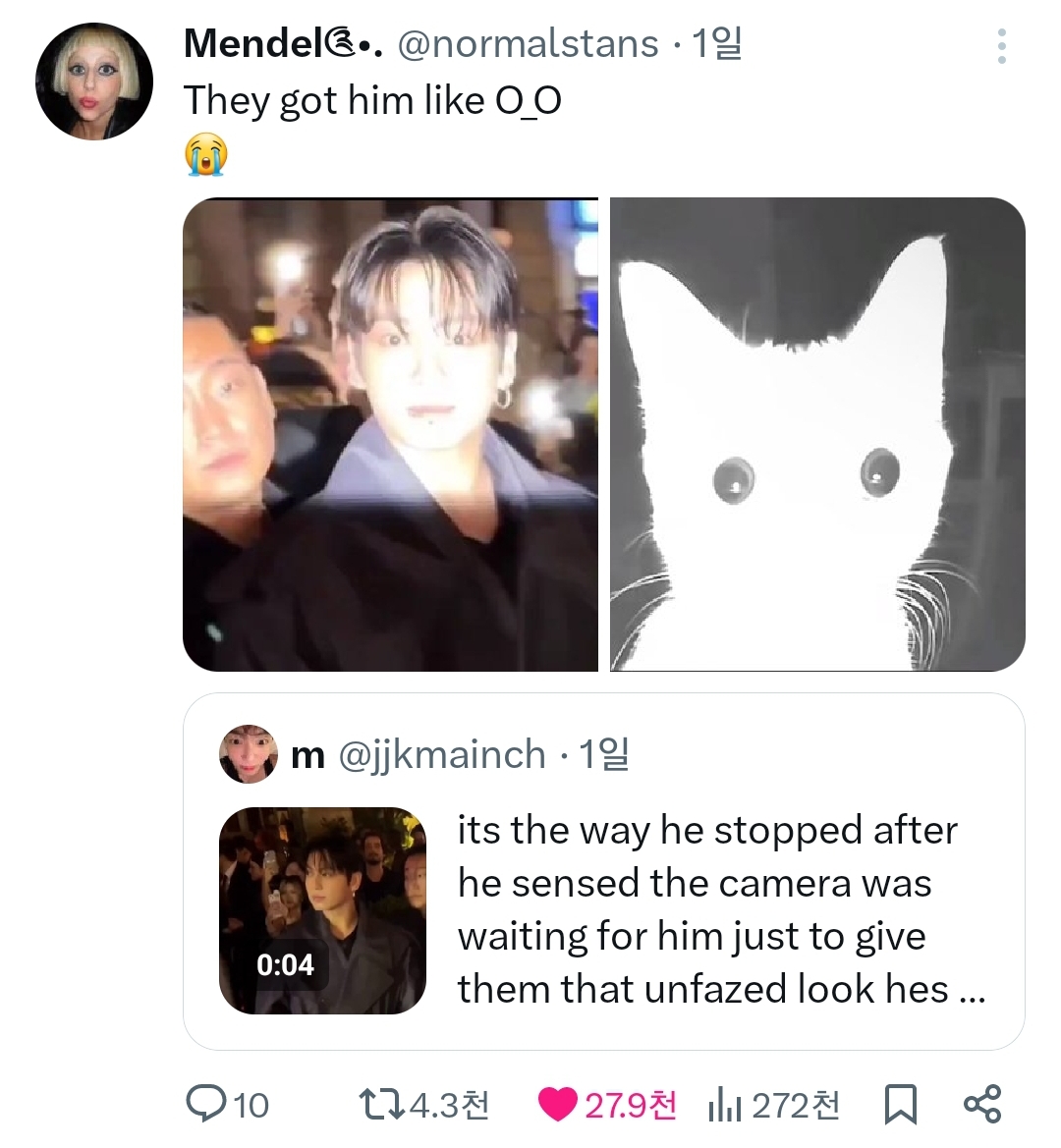Play the quoted 0:04 video thumbnail
This screenshot has width=1061, height=1148.
[x=322, y=910]
